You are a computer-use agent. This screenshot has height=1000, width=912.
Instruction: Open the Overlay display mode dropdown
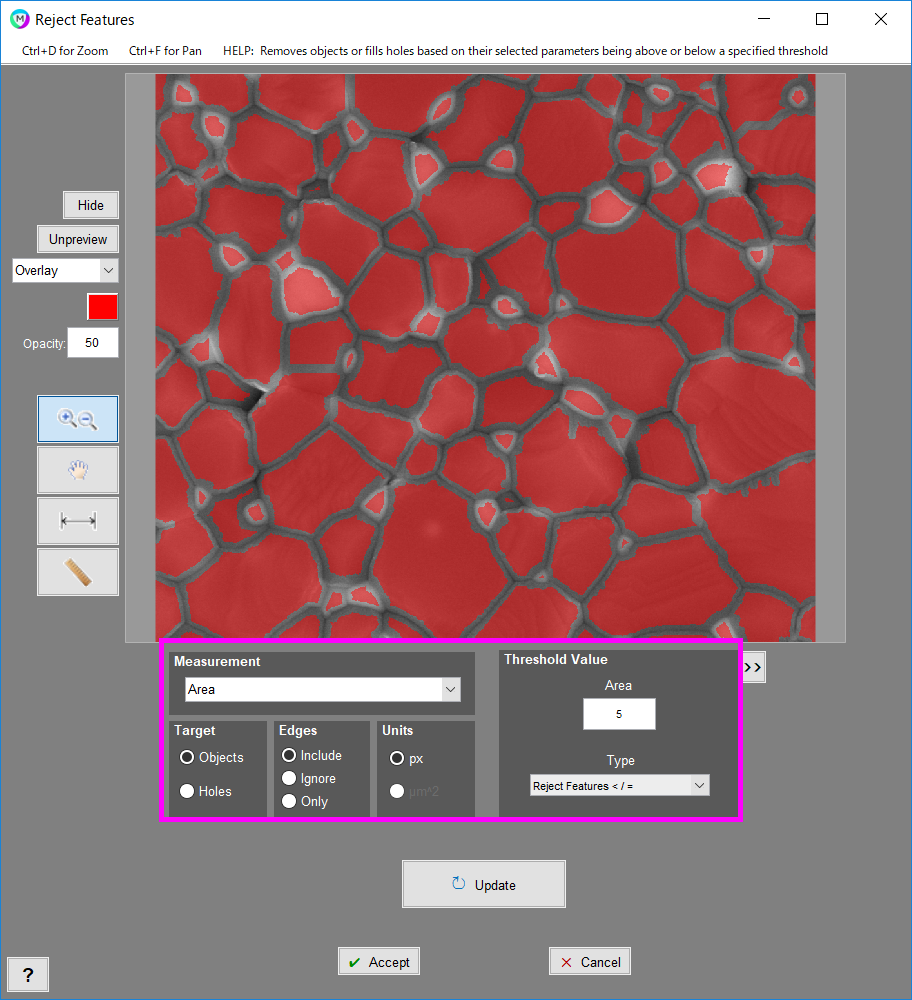[65, 270]
